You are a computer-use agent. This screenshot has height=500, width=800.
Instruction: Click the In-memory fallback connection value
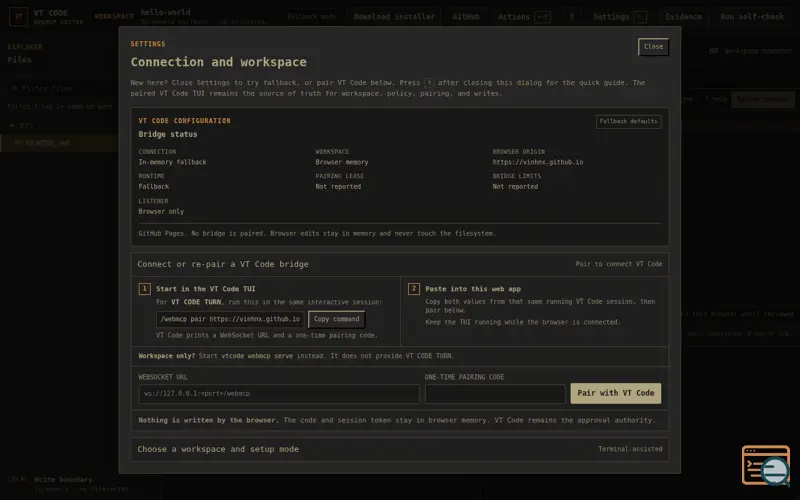tap(172, 162)
